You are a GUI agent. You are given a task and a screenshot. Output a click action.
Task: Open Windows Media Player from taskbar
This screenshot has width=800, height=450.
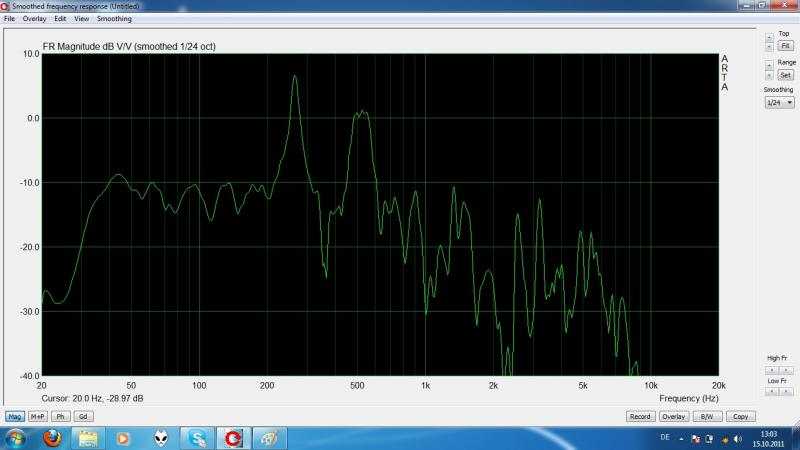pyautogui.click(x=123, y=438)
